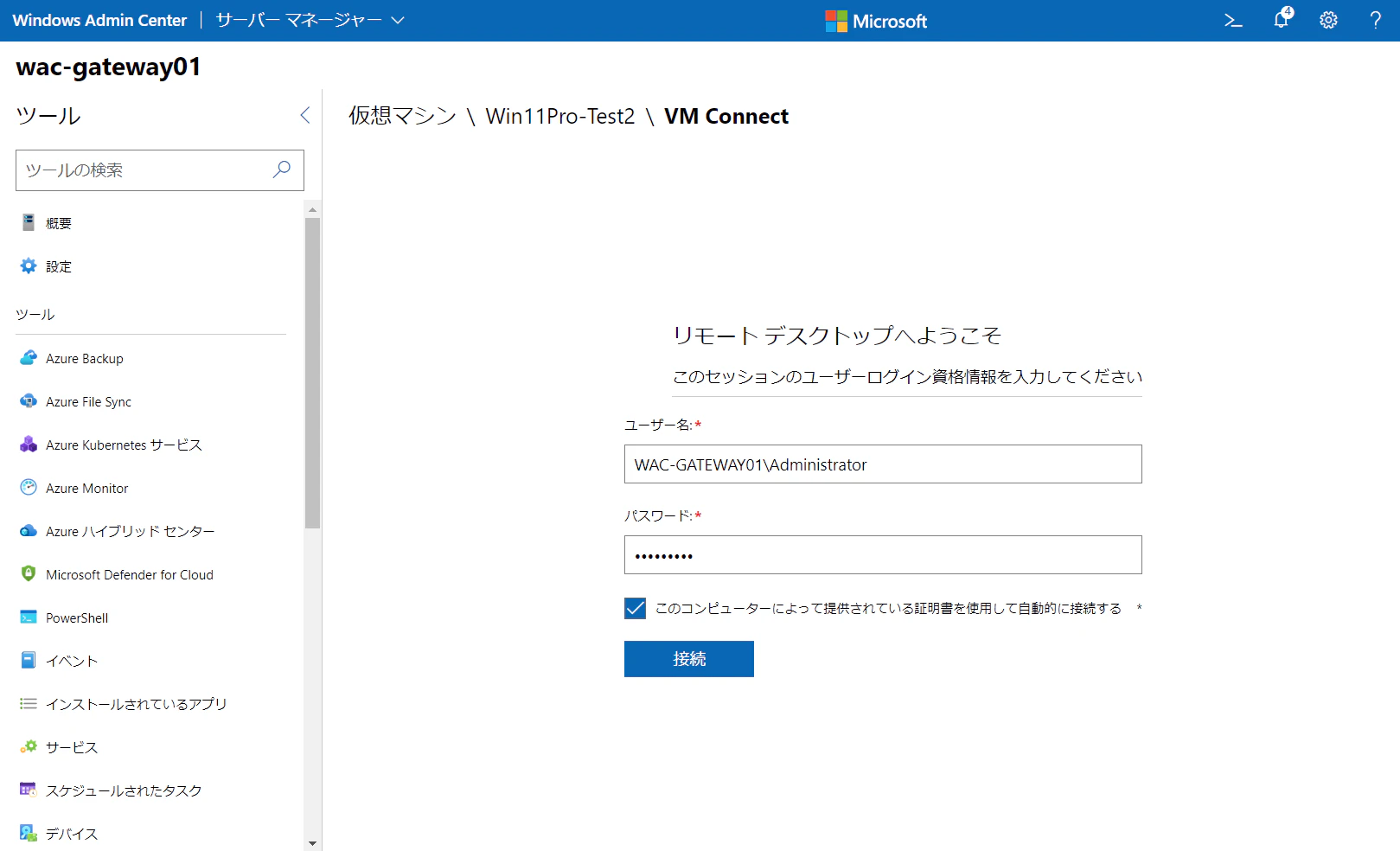Focus the パスワード input field
This screenshot has height=851, width=1400.
click(x=883, y=555)
